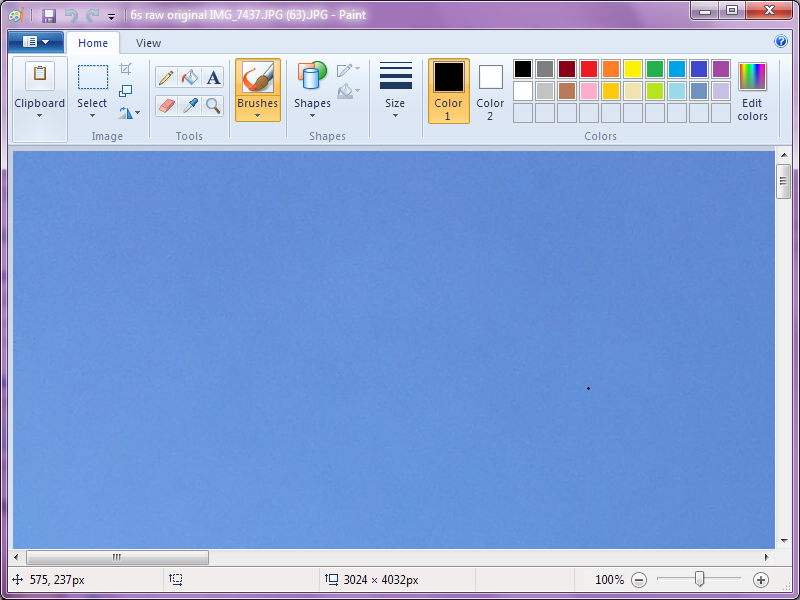Click the Redo arrow in quick access toolbar
Screen dimensions: 800x600
[92, 15]
